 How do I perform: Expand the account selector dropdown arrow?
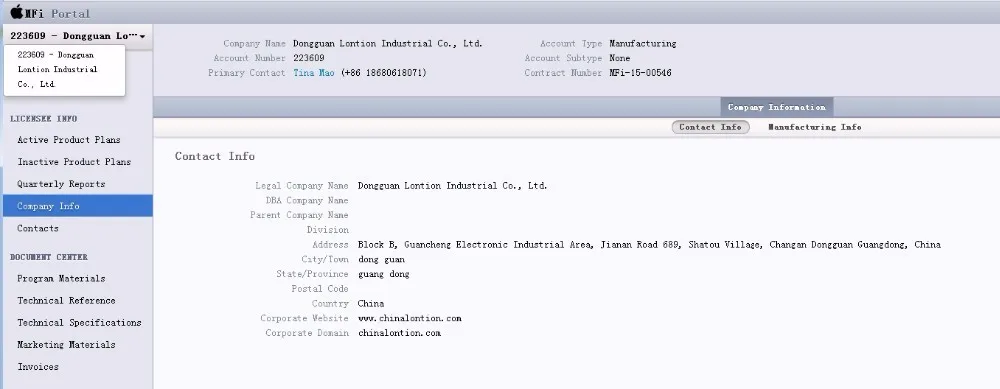(142, 36)
